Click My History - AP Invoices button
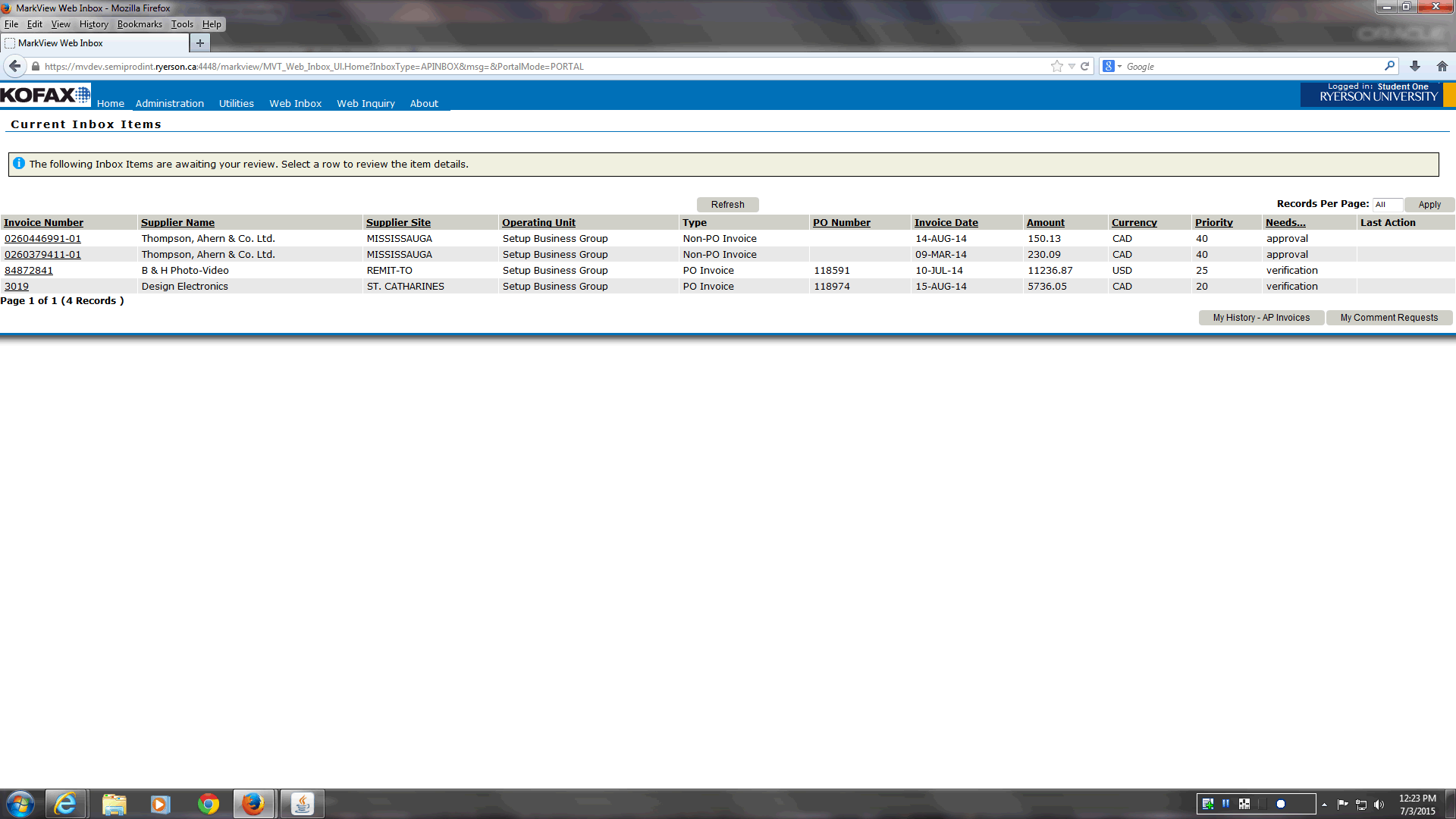 [1261, 318]
